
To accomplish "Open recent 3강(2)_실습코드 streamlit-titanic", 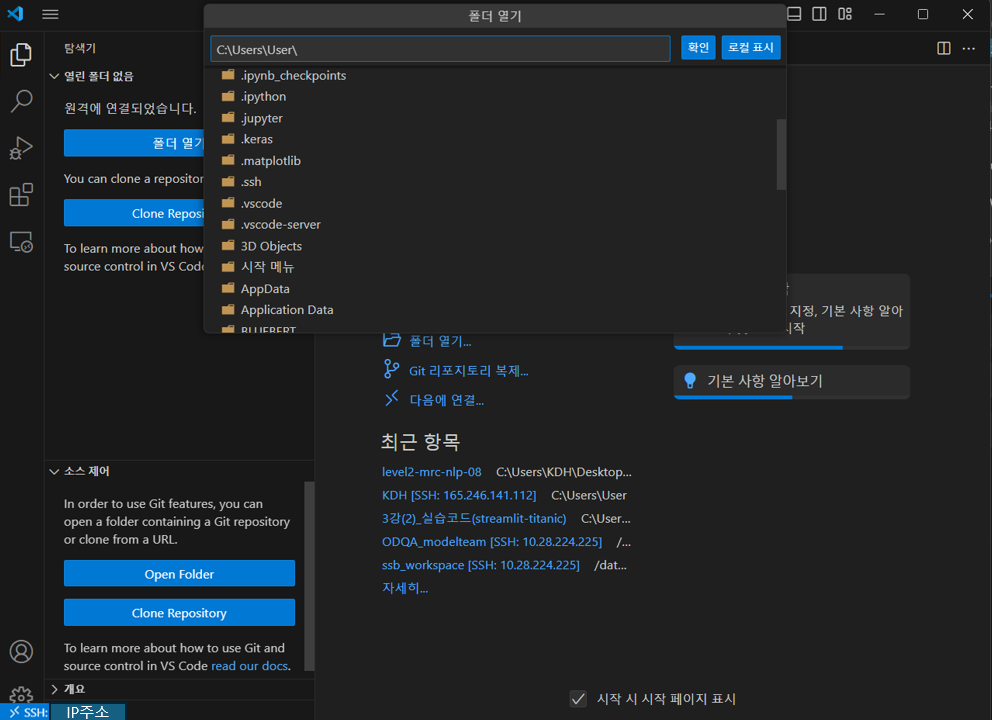I will 474,518.
